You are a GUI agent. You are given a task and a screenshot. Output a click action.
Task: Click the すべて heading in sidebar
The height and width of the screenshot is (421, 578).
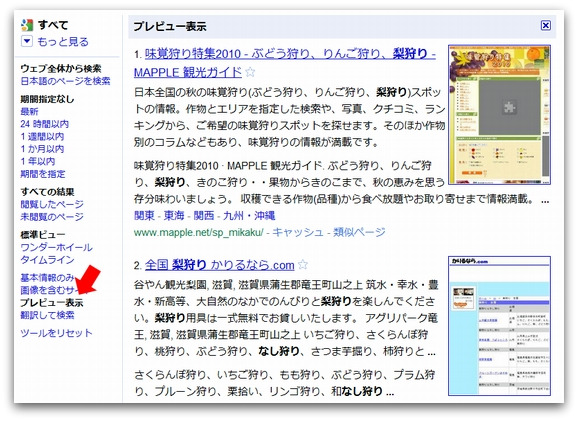(x=53, y=25)
